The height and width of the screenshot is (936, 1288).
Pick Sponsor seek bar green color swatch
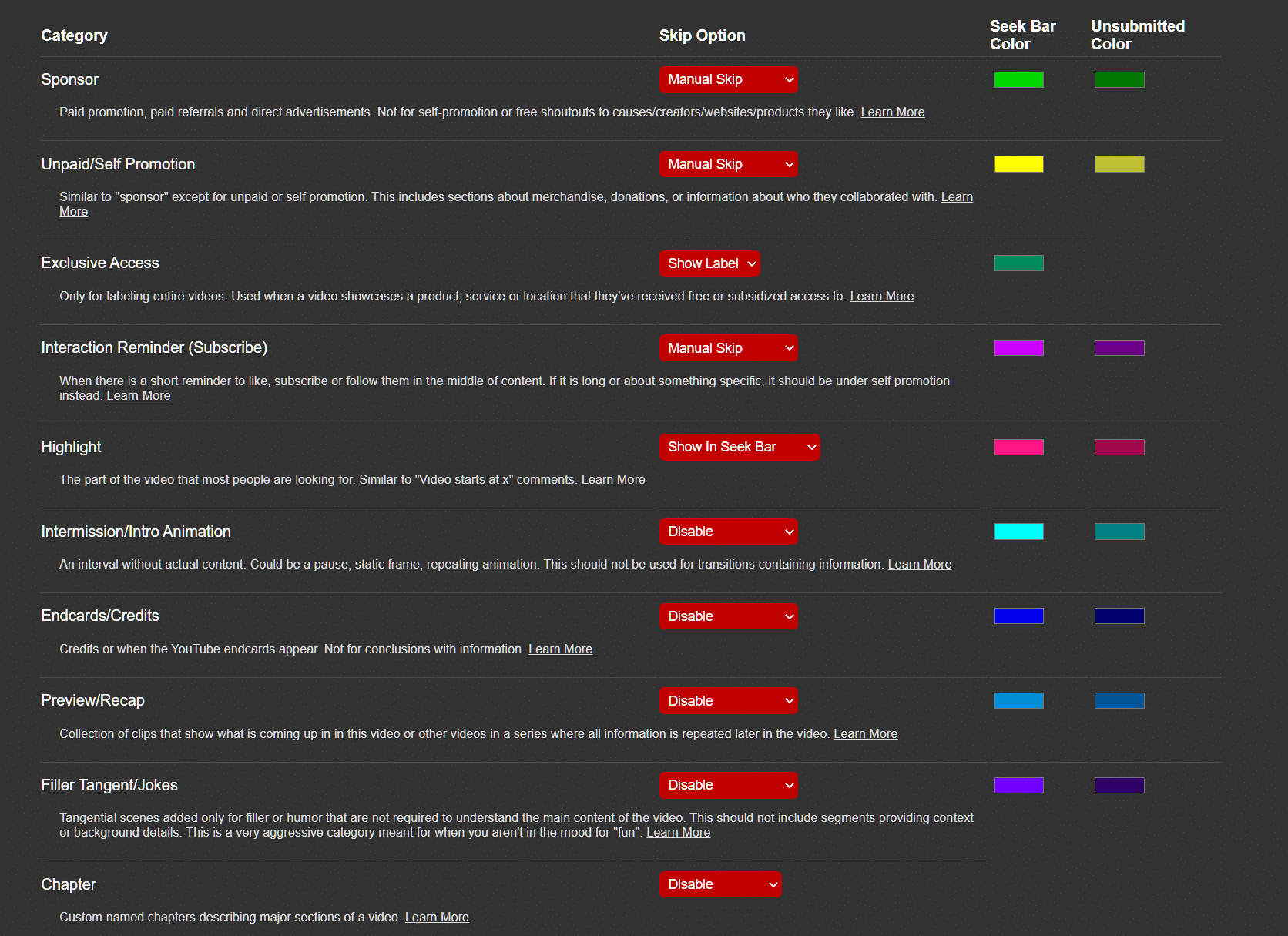pos(1018,79)
